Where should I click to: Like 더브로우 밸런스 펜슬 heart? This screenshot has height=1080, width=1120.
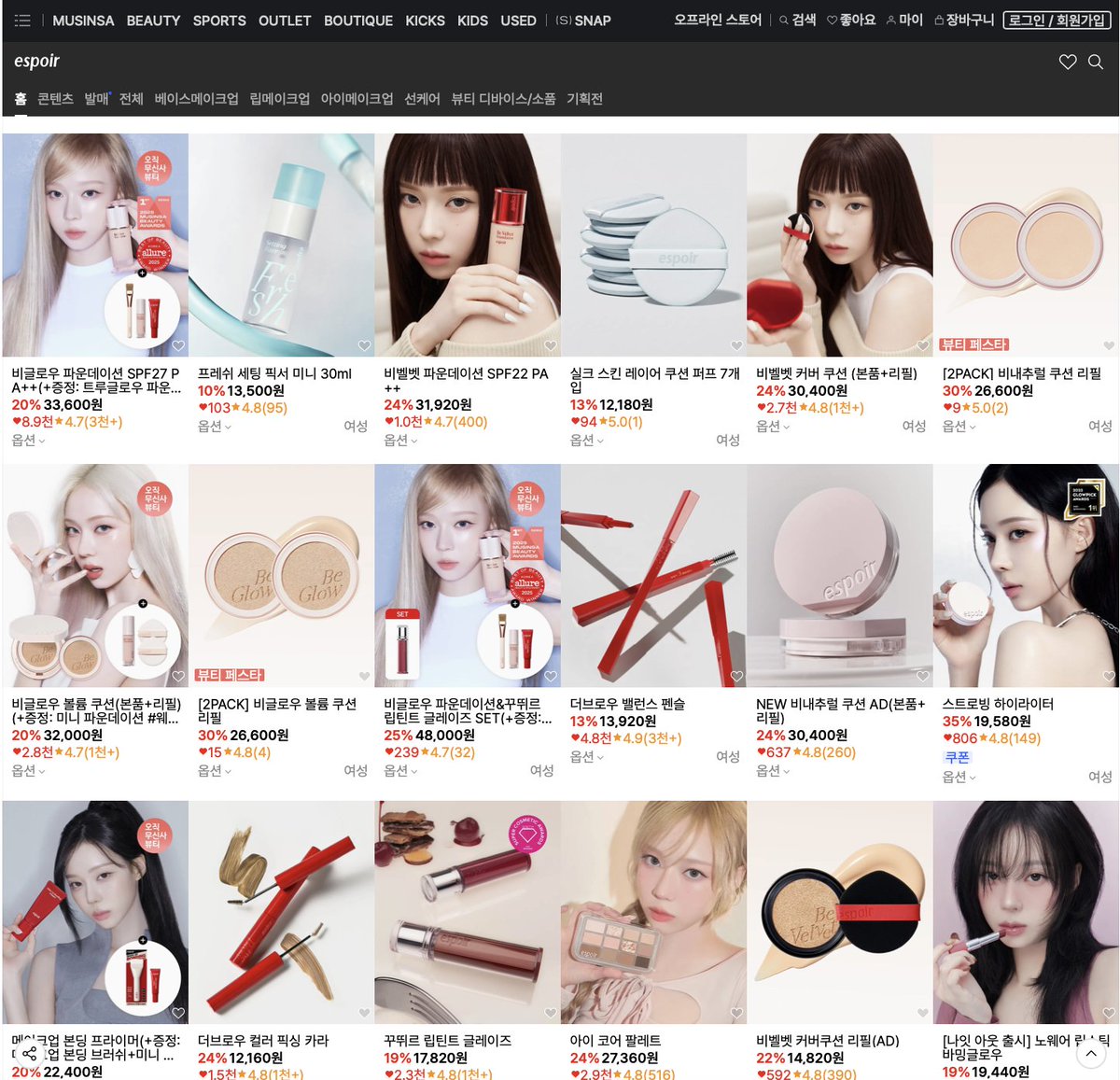click(736, 677)
